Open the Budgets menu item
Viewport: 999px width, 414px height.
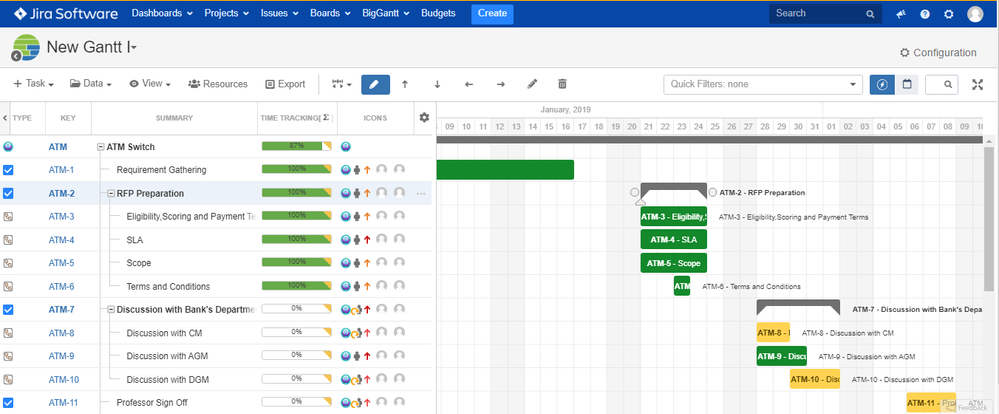438,13
